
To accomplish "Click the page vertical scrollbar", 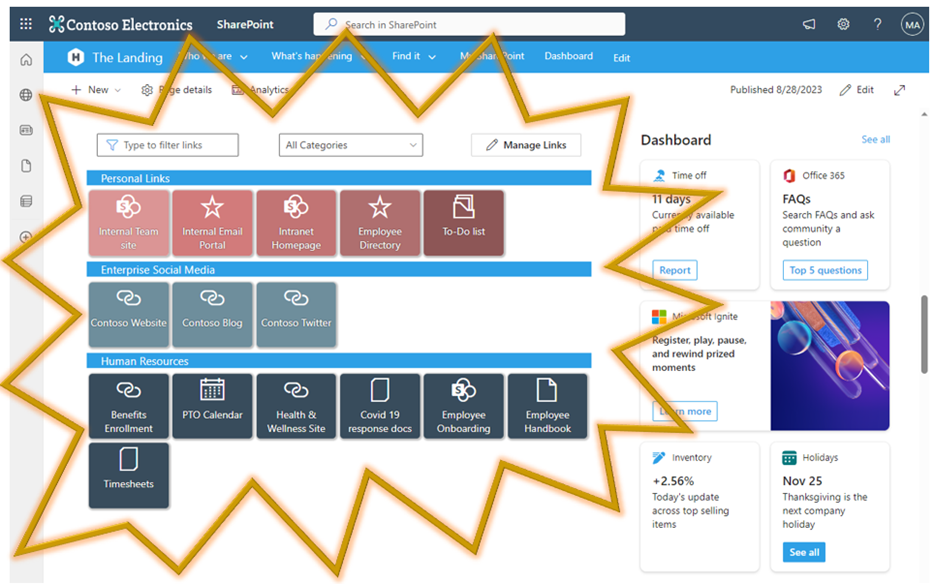I will coord(924,334).
